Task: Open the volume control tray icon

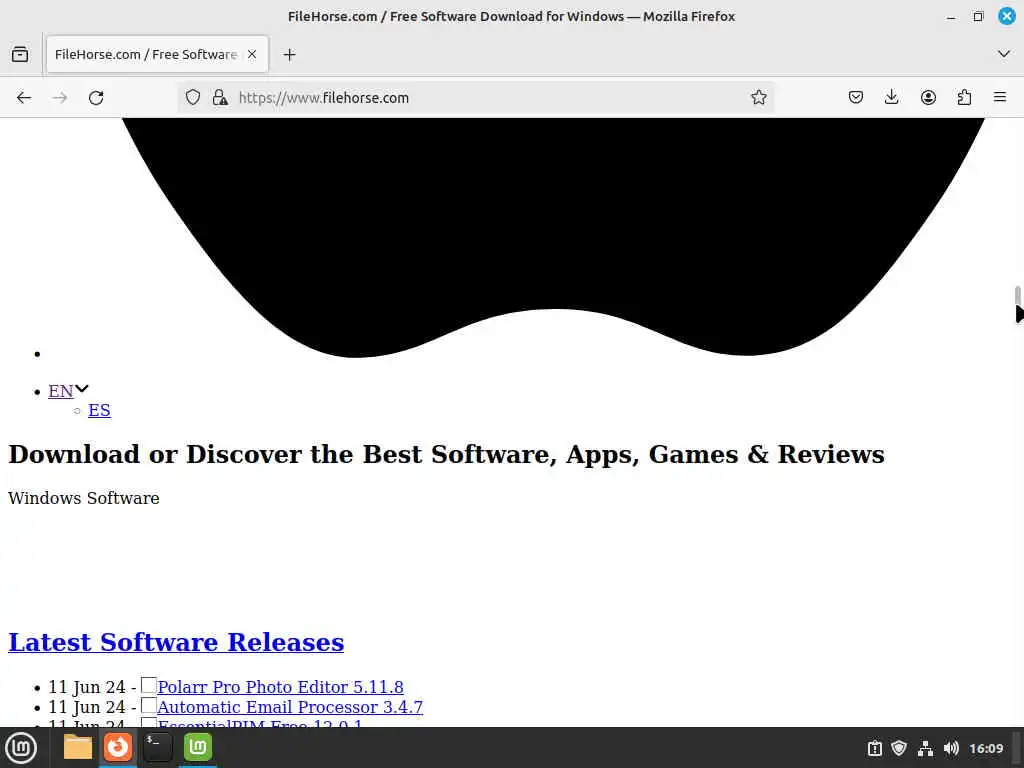Action: click(x=951, y=748)
